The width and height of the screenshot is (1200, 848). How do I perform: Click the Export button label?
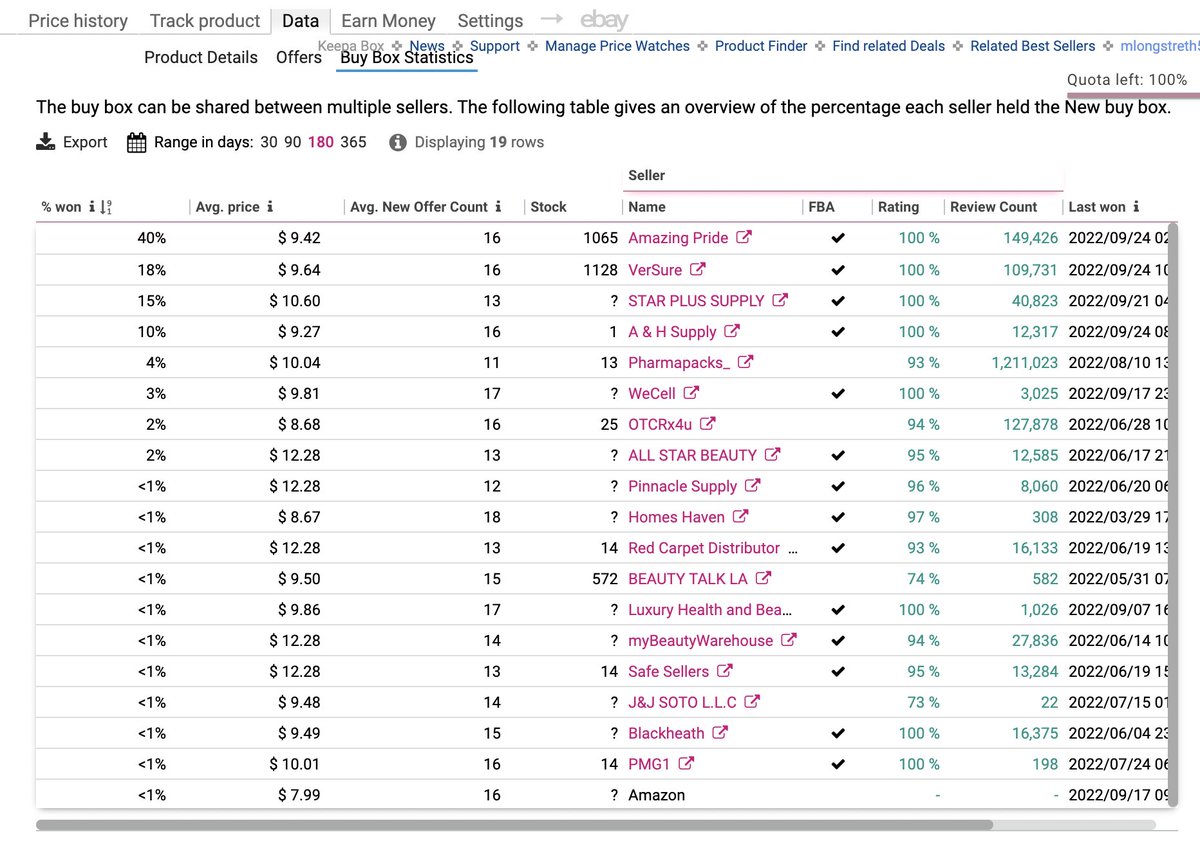(x=85, y=142)
